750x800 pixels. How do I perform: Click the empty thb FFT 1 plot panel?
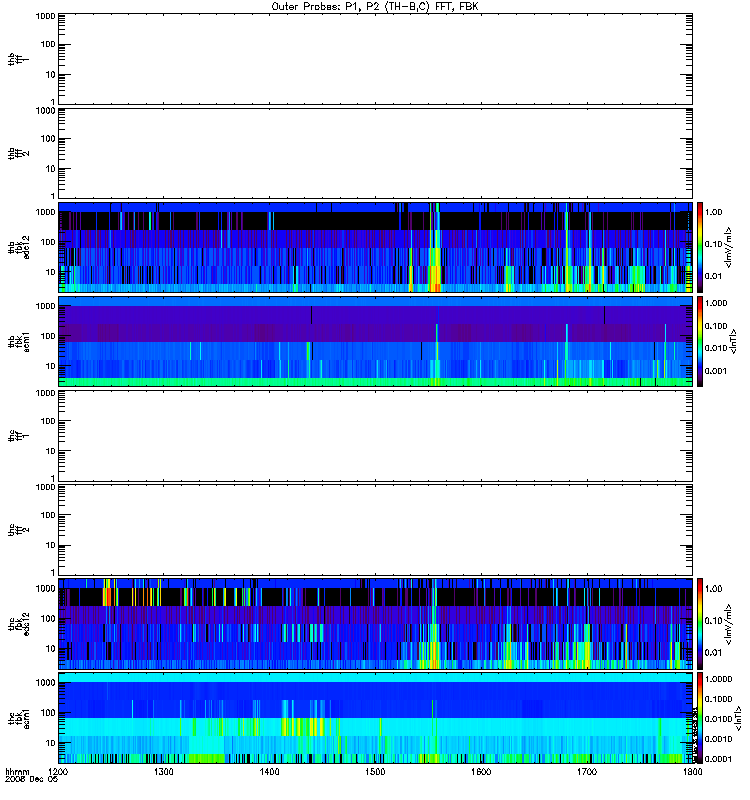click(x=376, y=59)
